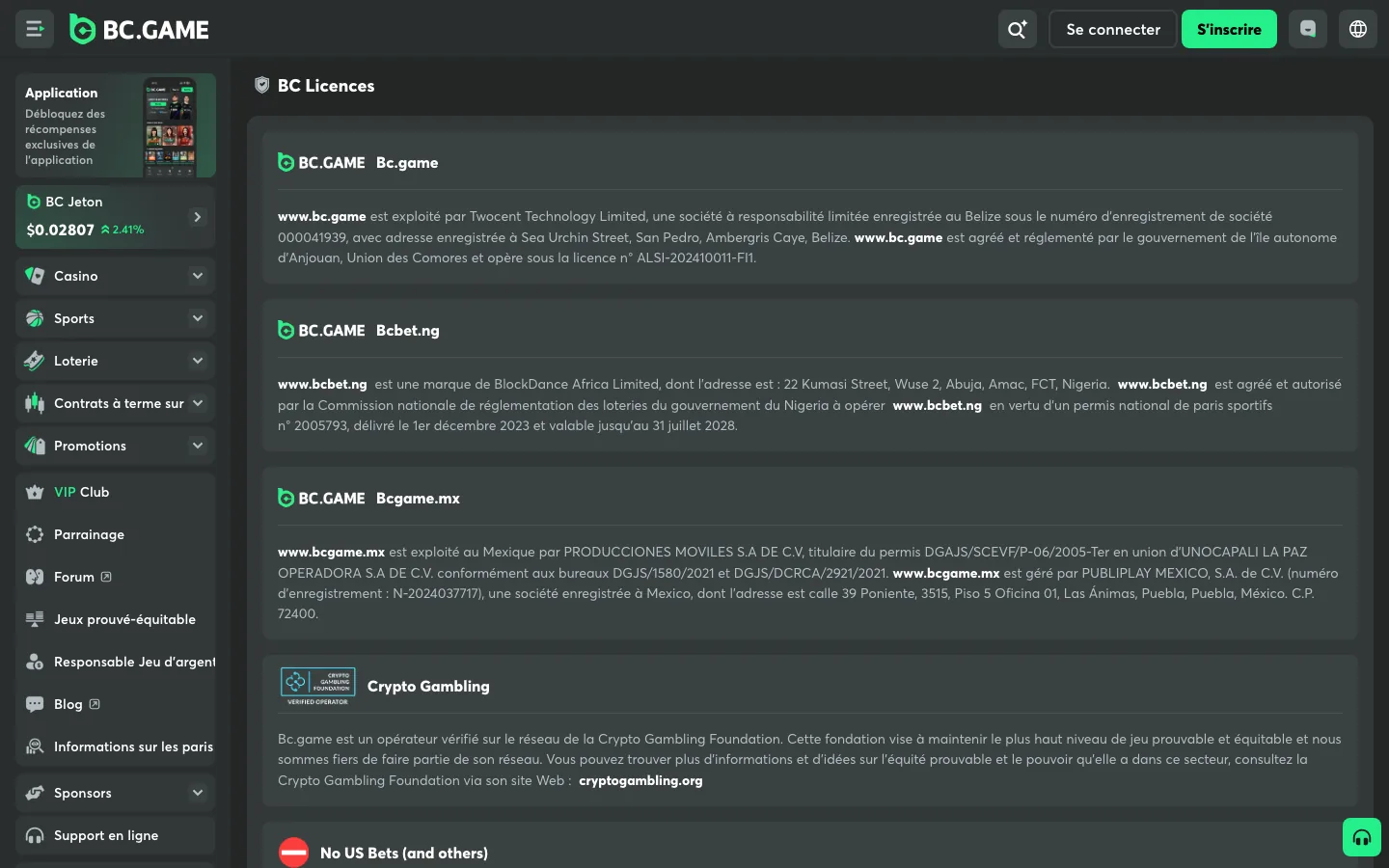Select the Blog speech bubble icon

[x=35, y=704]
